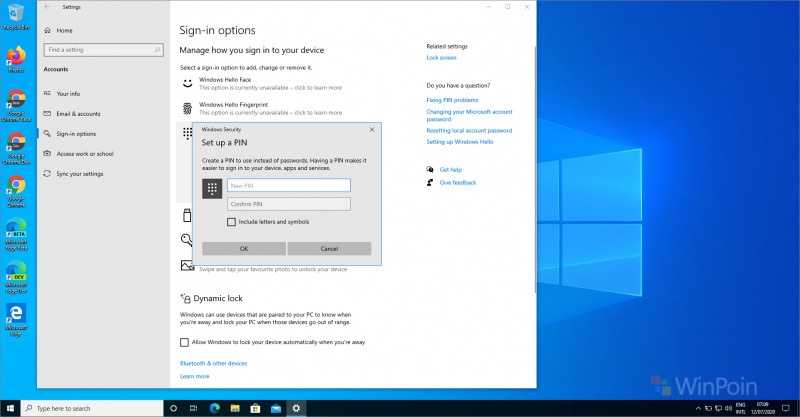Open Changing your Microsoft account password link
The width and height of the screenshot is (800, 417).
click(469, 115)
